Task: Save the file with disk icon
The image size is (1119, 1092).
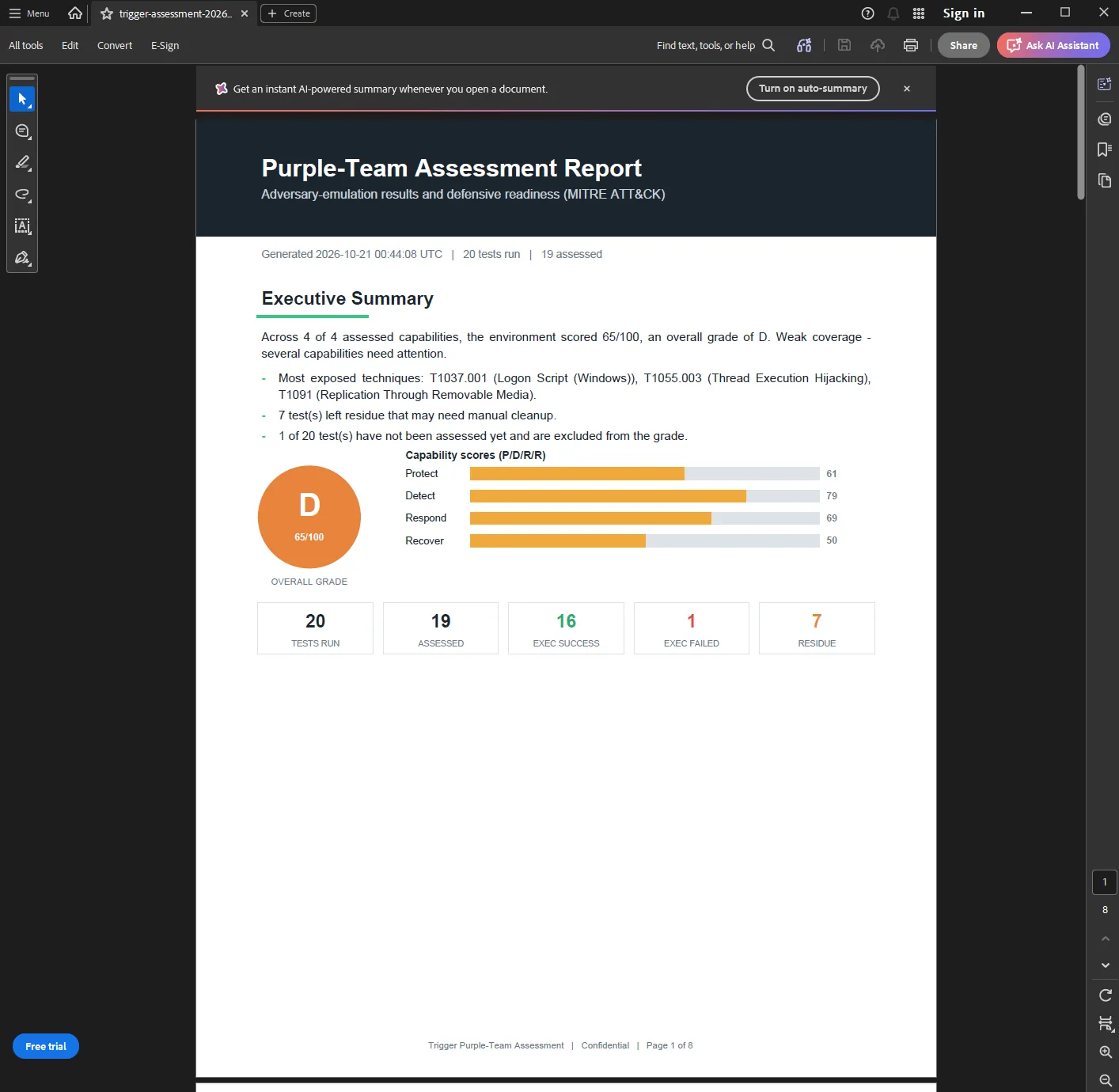Action: 844,45
